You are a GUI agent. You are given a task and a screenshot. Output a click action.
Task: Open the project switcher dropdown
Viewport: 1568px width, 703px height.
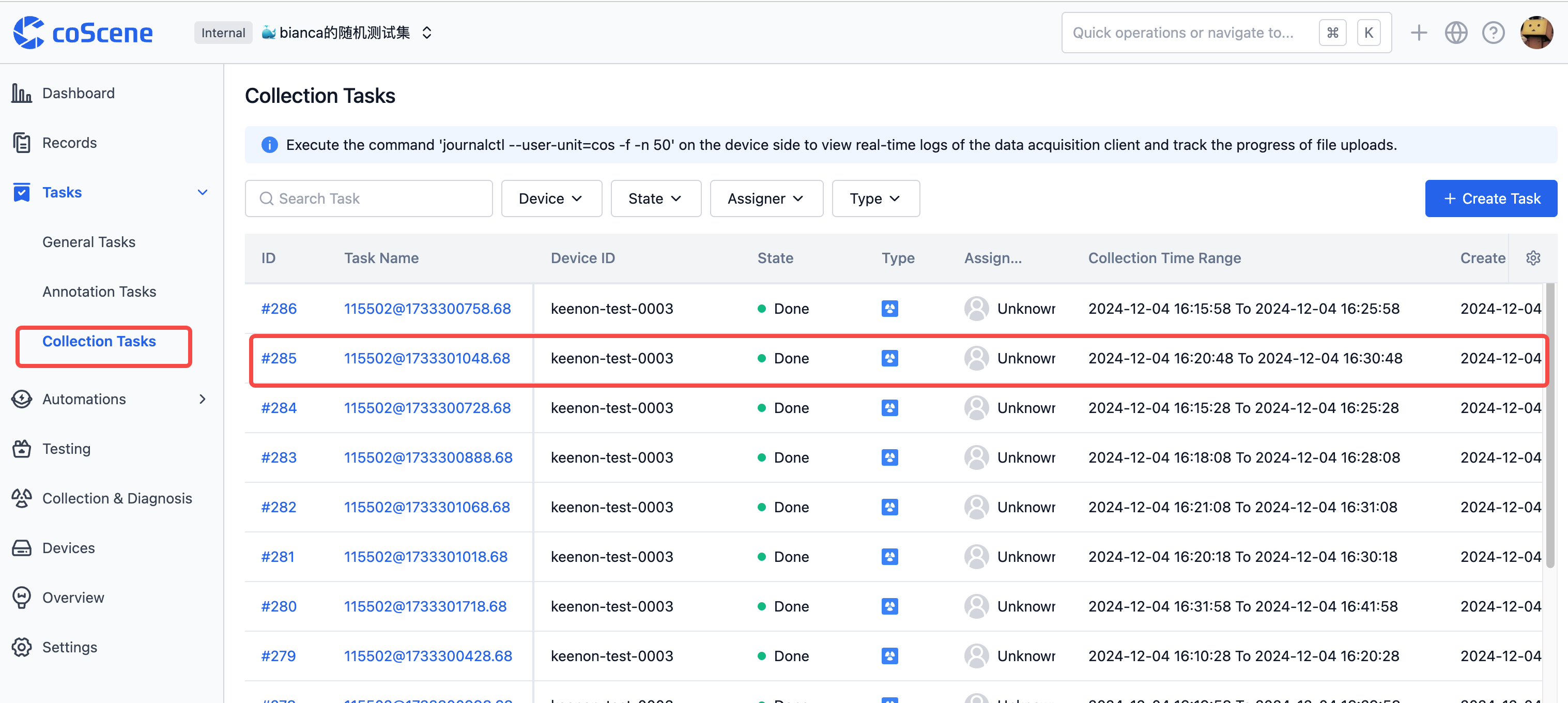[x=427, y=32]
